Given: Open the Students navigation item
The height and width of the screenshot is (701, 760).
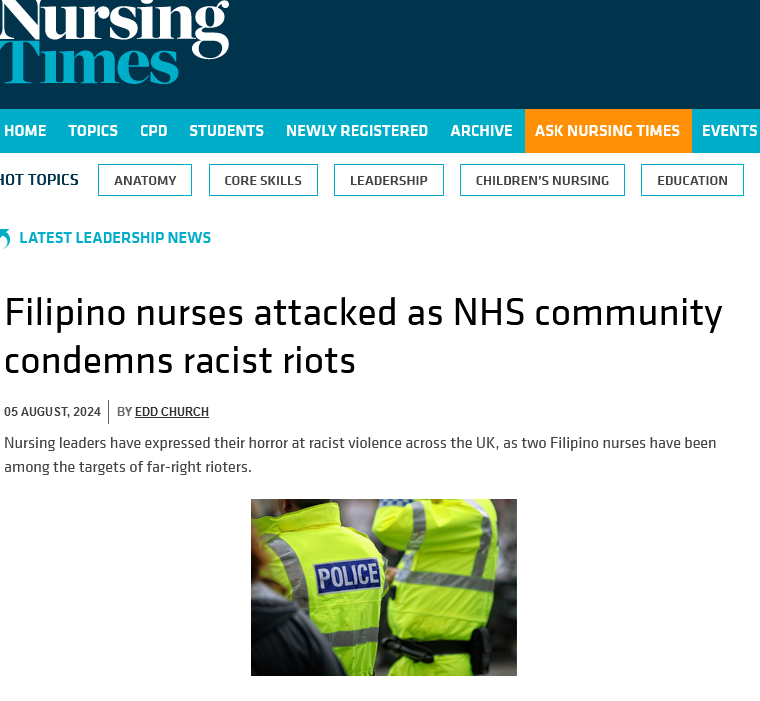Looking at the screenshot, I should pyautogui.click(x=226, y=131).
